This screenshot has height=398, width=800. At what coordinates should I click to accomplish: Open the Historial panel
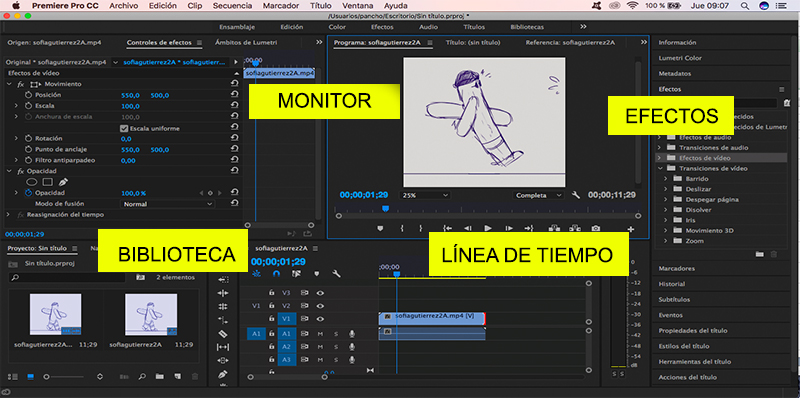coord(671,284)
